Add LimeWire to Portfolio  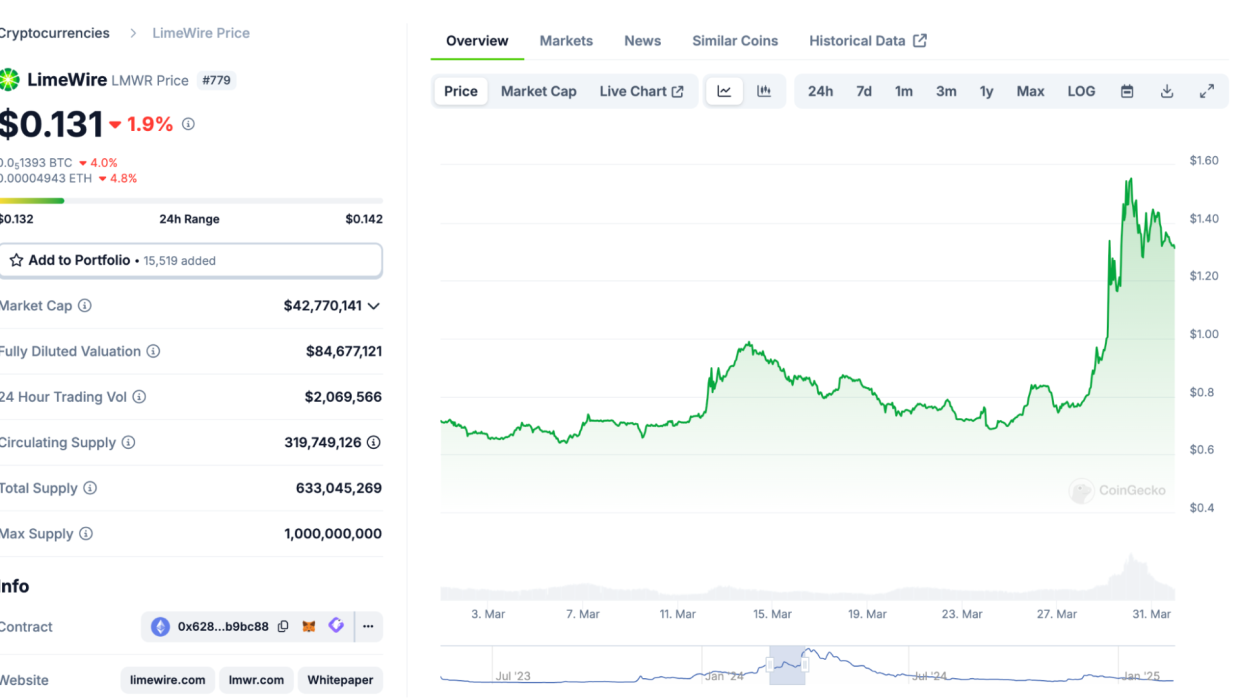pos(190,260)
